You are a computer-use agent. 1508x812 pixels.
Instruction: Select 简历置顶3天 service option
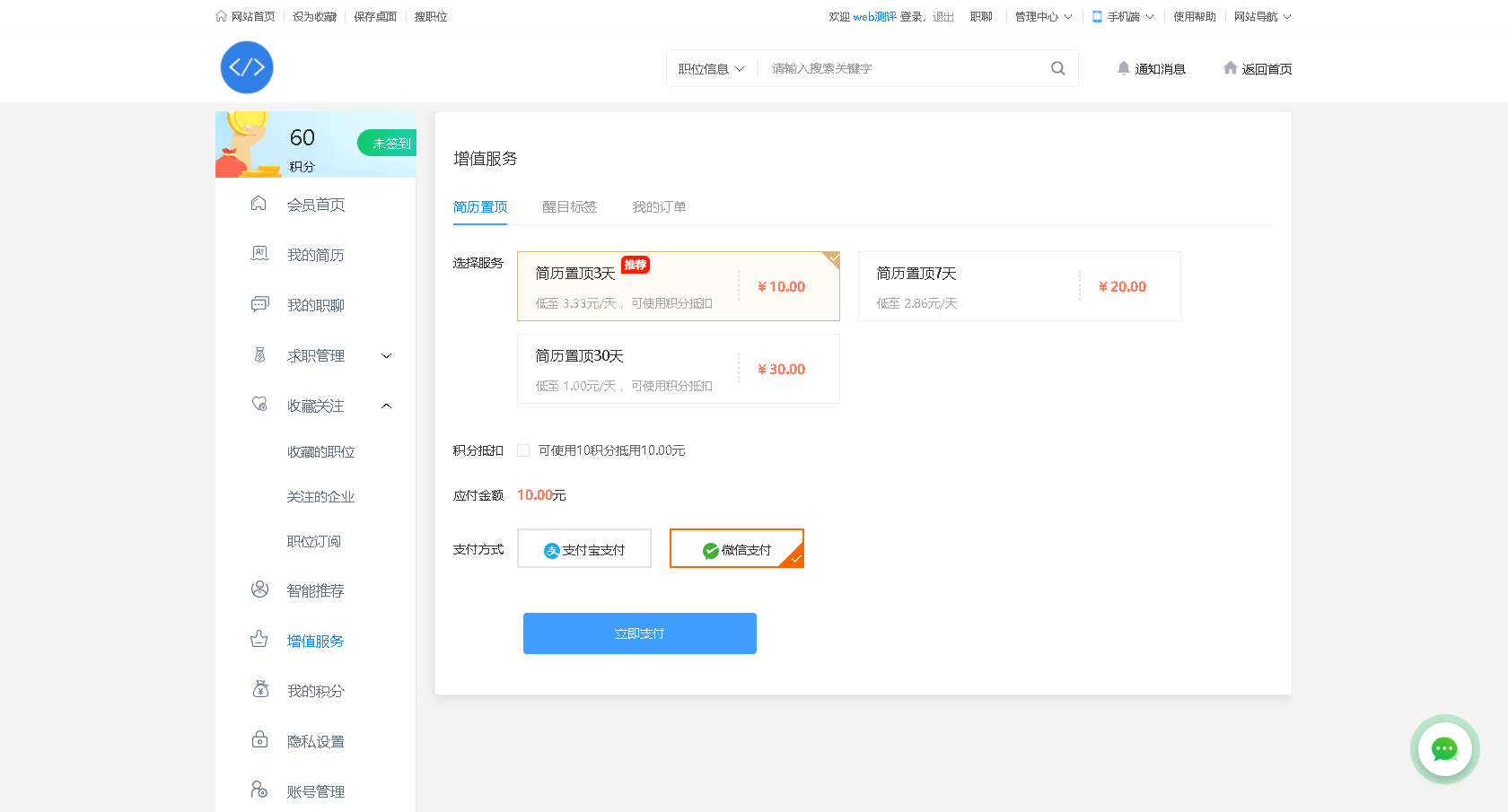[679, 286]
